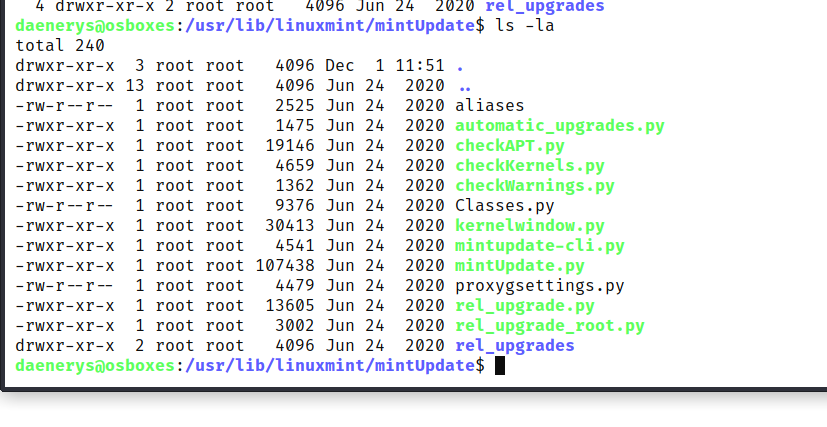This screenshot has width=827, height=427.
Task: Click the terminal cursor at the prompt
Action: click(x=500, y=365)
